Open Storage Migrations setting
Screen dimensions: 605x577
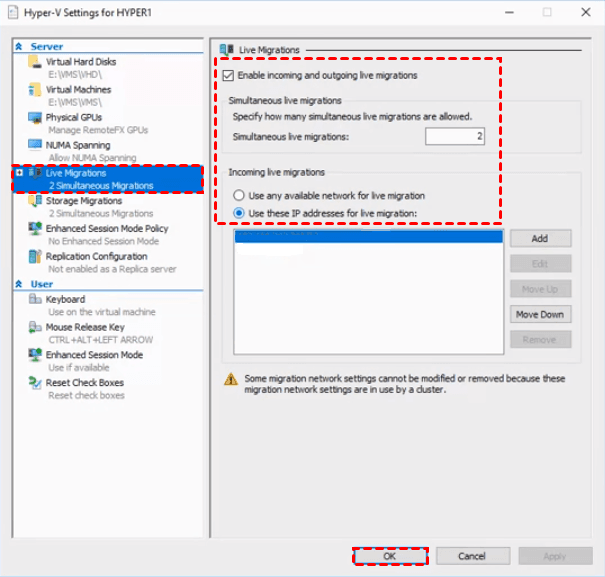coord(84,201)
